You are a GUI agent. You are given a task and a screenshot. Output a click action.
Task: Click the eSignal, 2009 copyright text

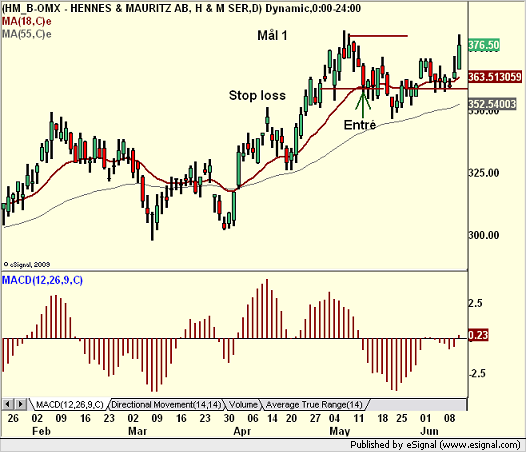coord(27,264)
